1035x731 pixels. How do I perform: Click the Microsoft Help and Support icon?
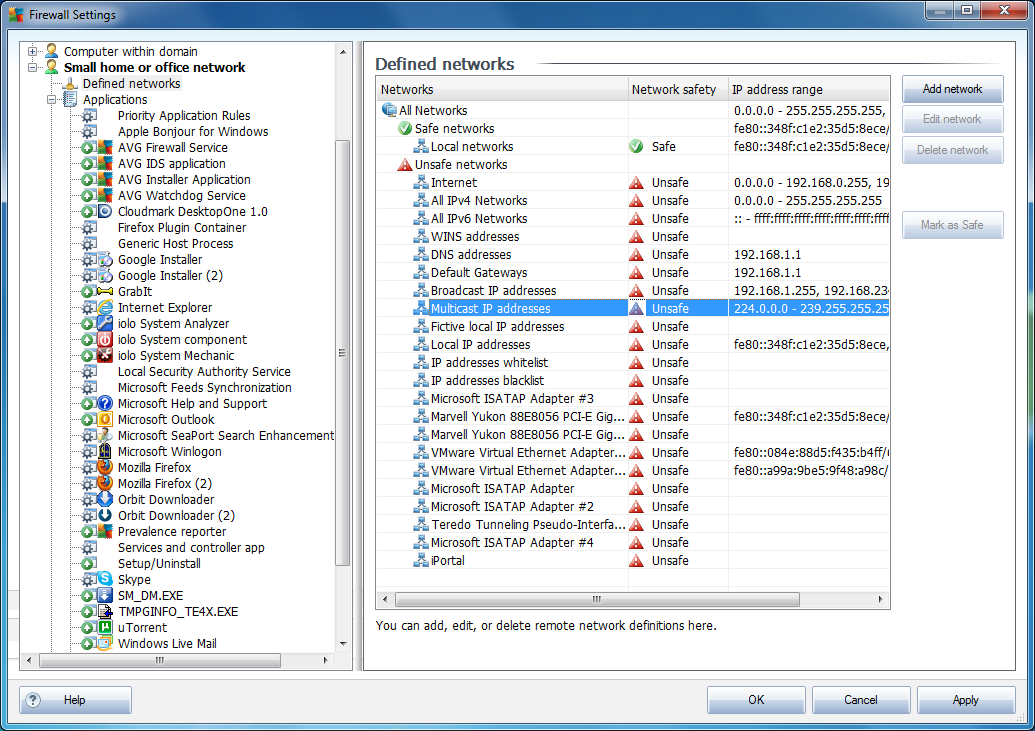(x=105, y=403)
